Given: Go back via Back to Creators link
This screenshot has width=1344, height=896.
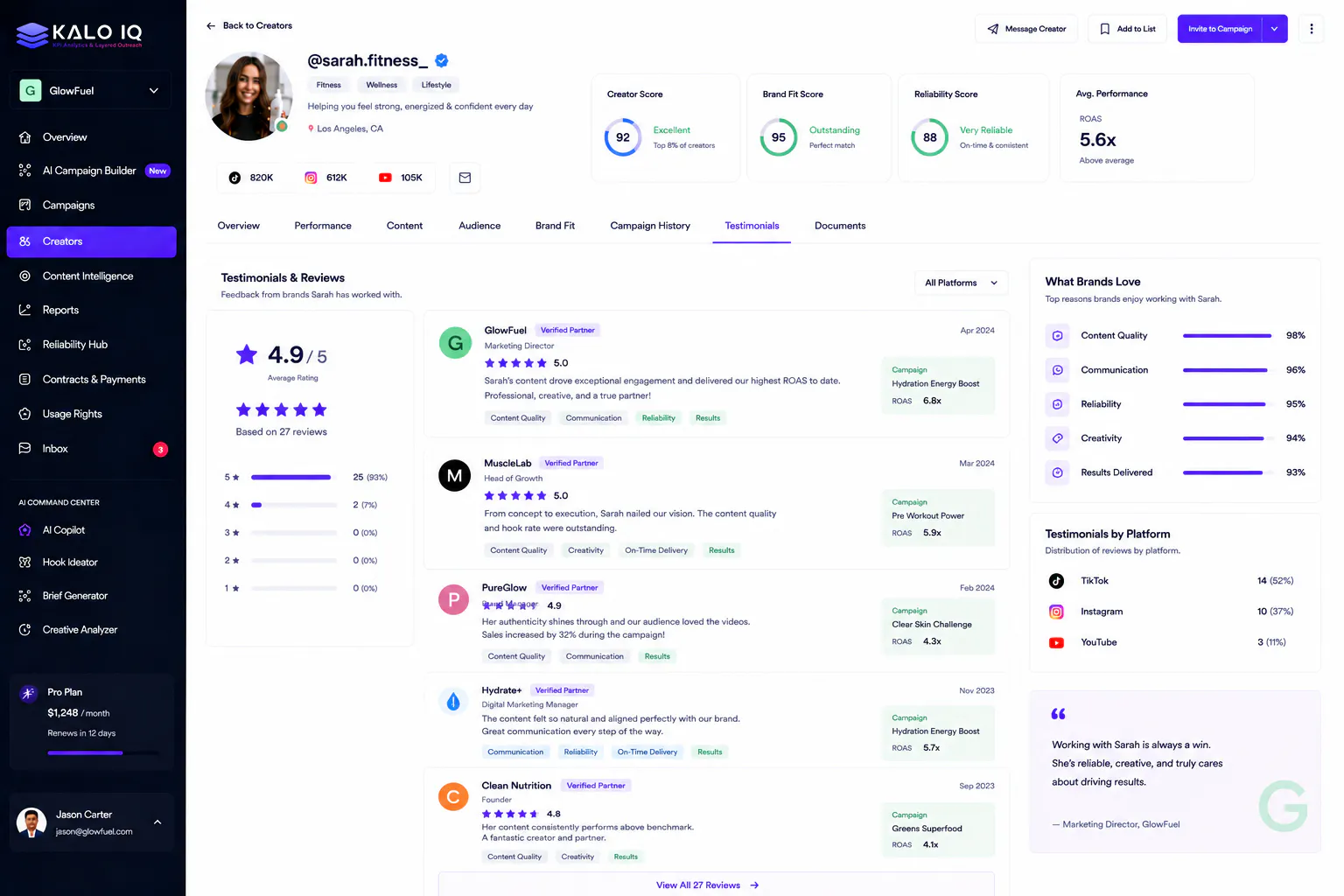Looking at the screenshot, I should coord(249,26).
